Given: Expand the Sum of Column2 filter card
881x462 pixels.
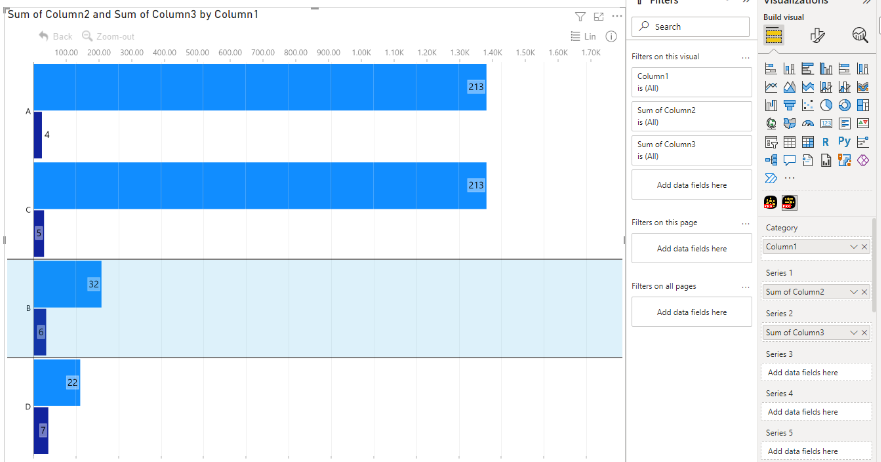Looking at the screenshot, I should click(x=691, y=116).
